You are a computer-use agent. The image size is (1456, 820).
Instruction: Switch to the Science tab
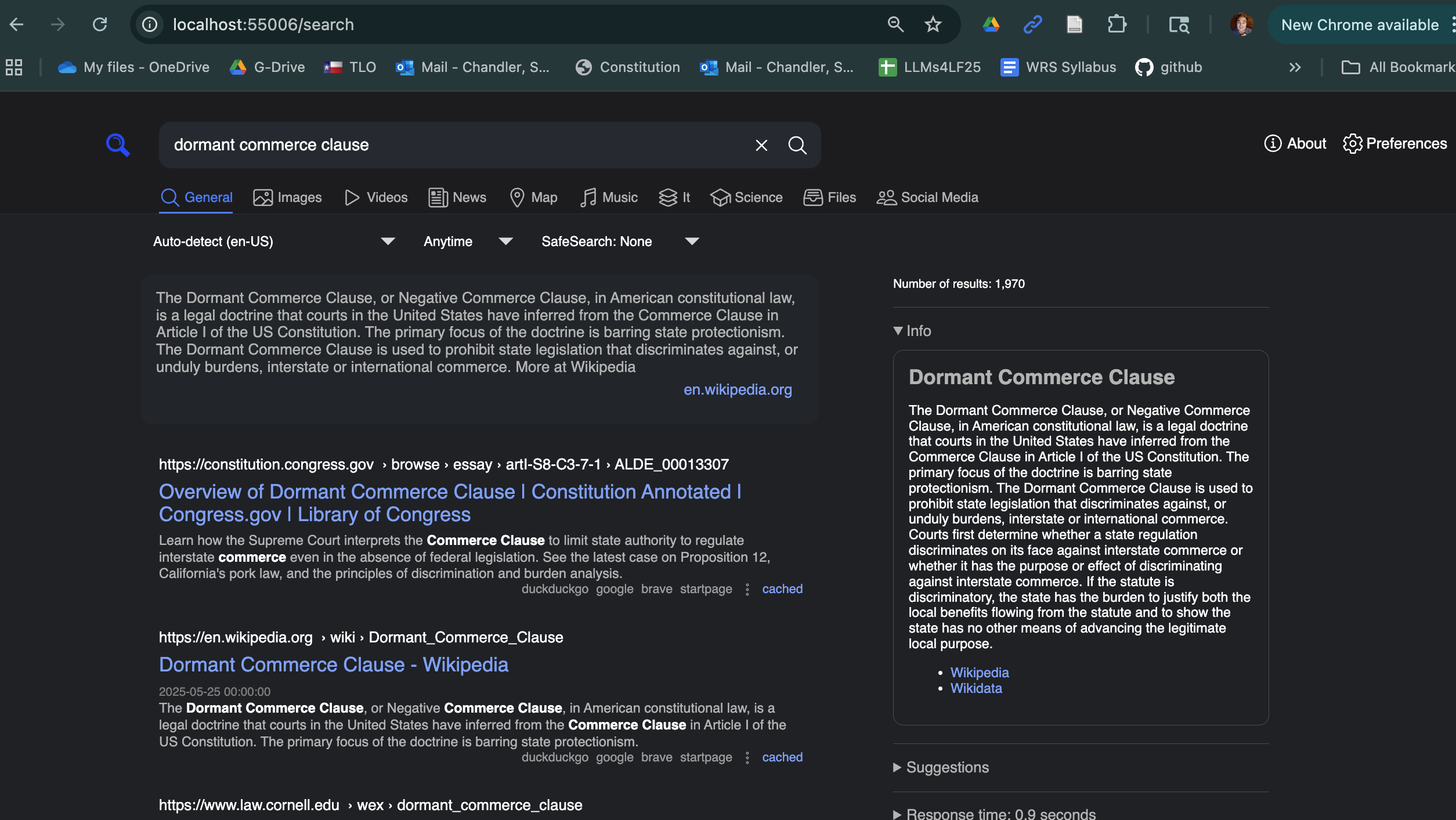pos(746,197)
